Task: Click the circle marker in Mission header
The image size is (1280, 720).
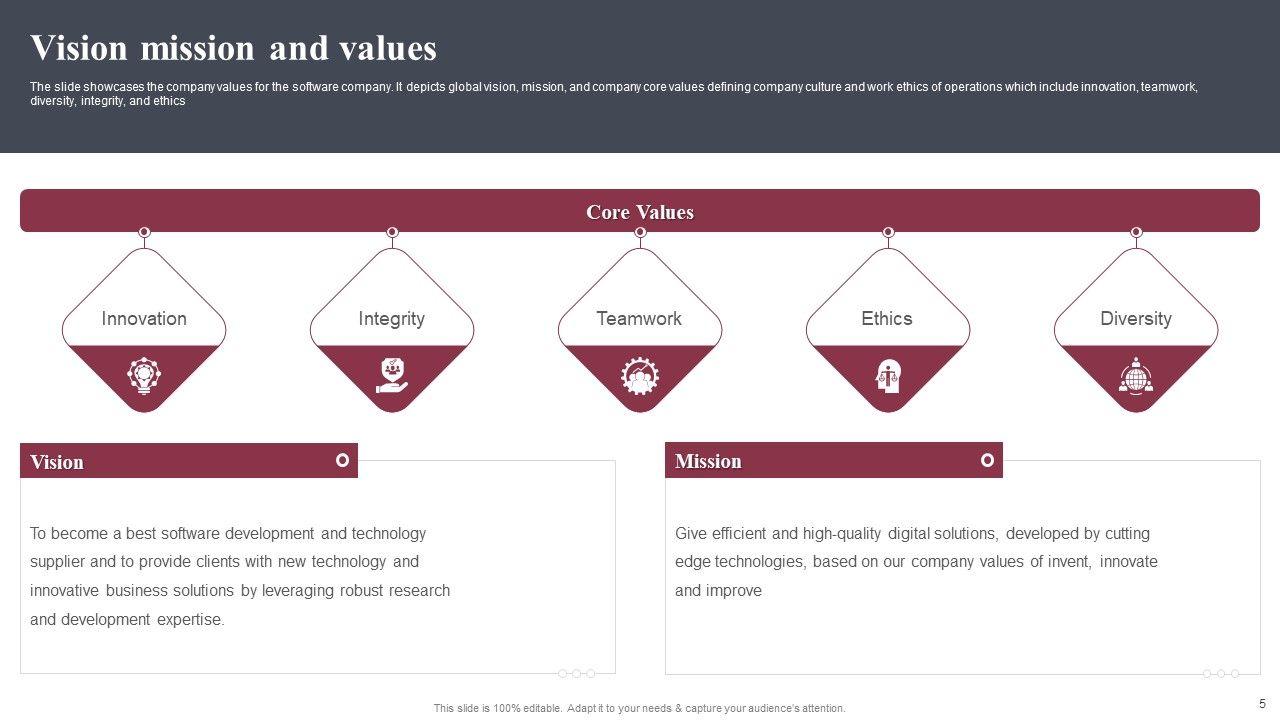Action: pos(987,460)
